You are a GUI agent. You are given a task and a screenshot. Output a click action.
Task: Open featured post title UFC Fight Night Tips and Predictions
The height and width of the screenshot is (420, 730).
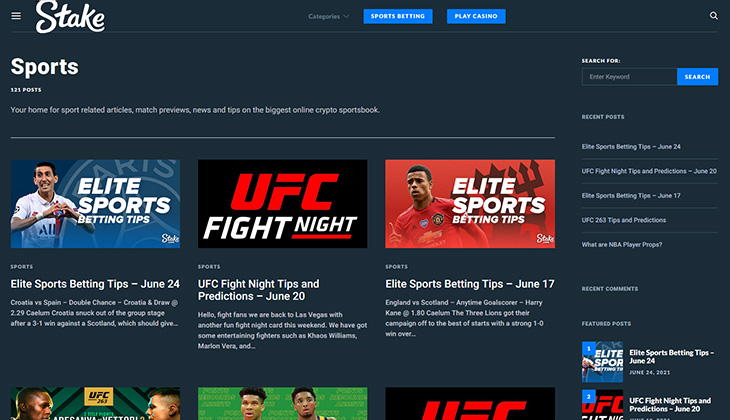pyautogui.click(x=670, y=405)
